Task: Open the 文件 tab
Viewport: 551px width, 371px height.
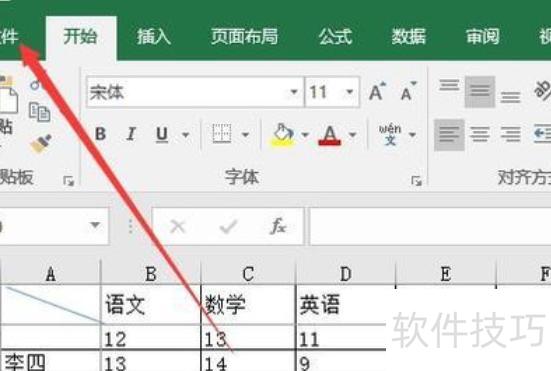Action: tap(9, 37)
